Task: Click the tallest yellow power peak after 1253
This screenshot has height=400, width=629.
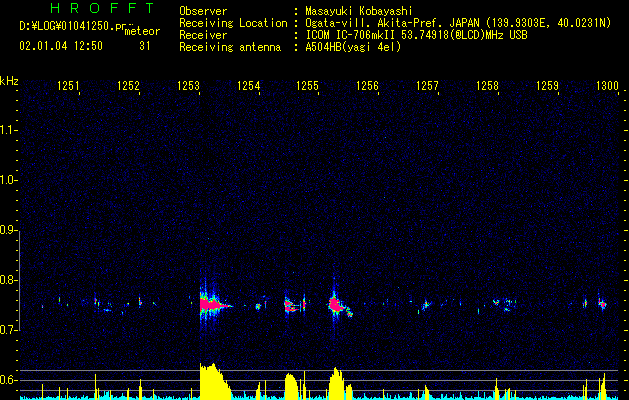Action: (x=213, y=381)
